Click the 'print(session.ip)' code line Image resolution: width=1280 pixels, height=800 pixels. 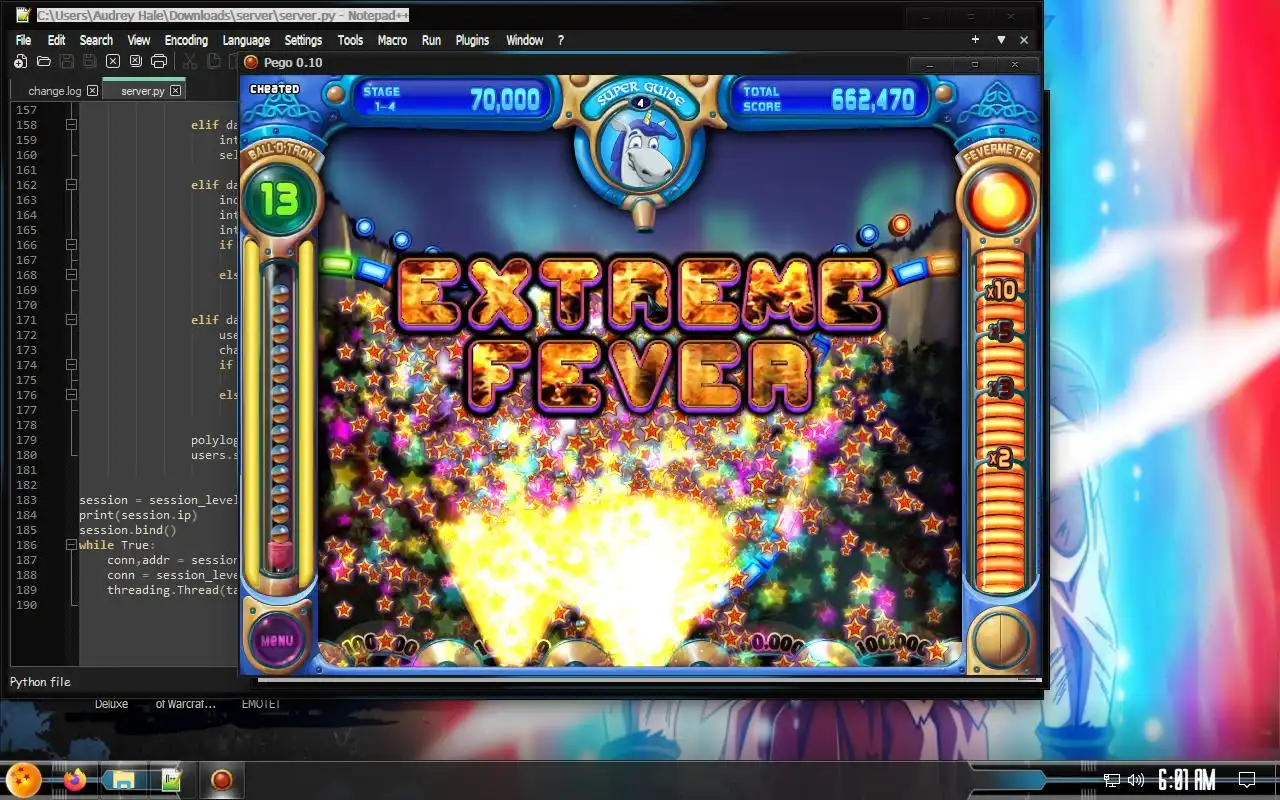pos(138,515)
